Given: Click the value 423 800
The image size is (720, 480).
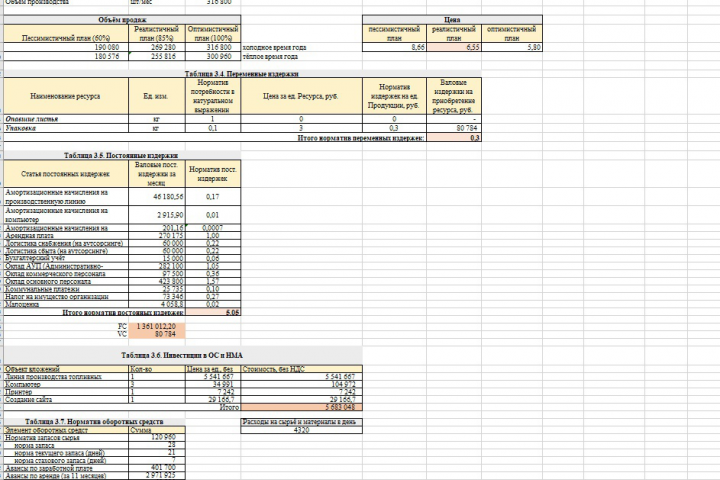Looking at the screenshot, I should 157,281.
